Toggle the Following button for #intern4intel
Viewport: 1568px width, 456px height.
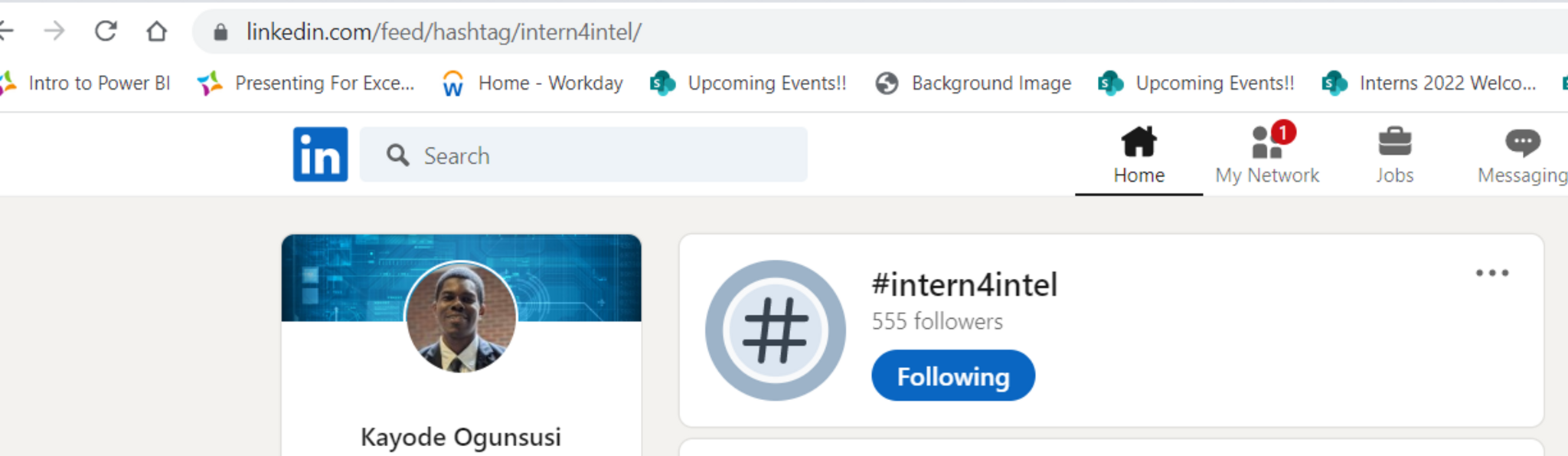pyautogui.click(x=952, y=376)
